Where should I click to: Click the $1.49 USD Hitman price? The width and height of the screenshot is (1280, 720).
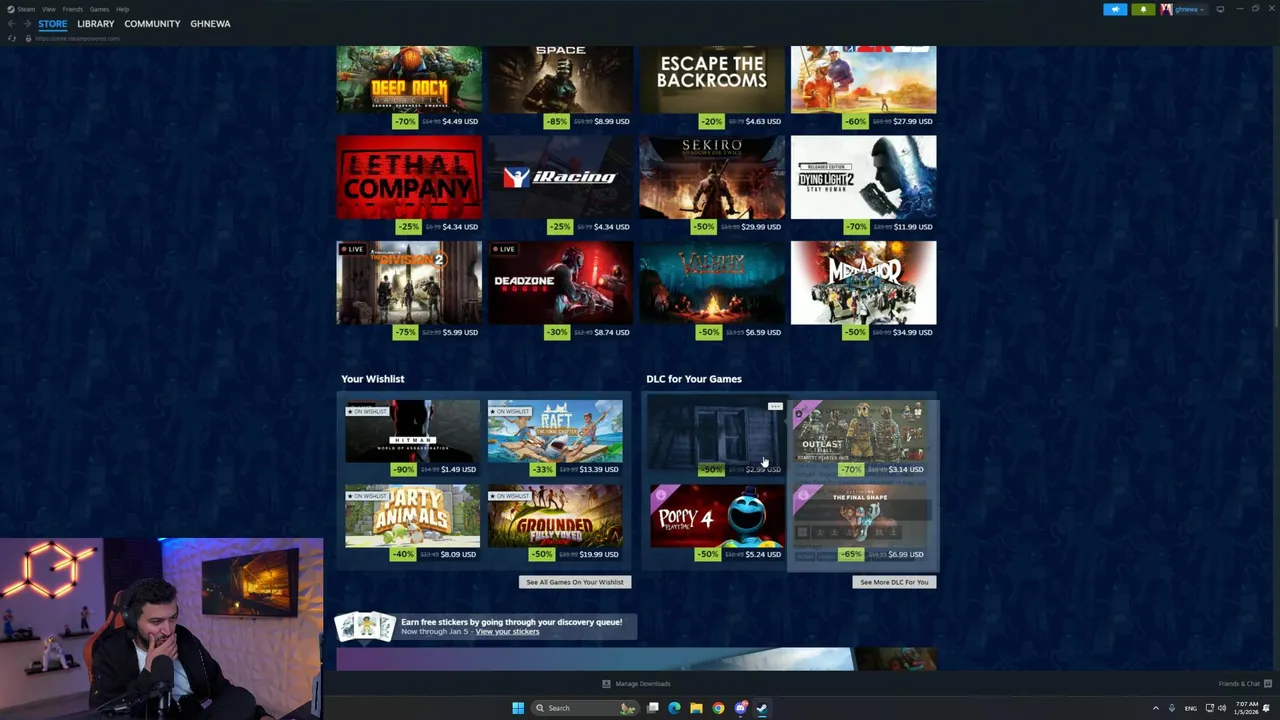458,469
